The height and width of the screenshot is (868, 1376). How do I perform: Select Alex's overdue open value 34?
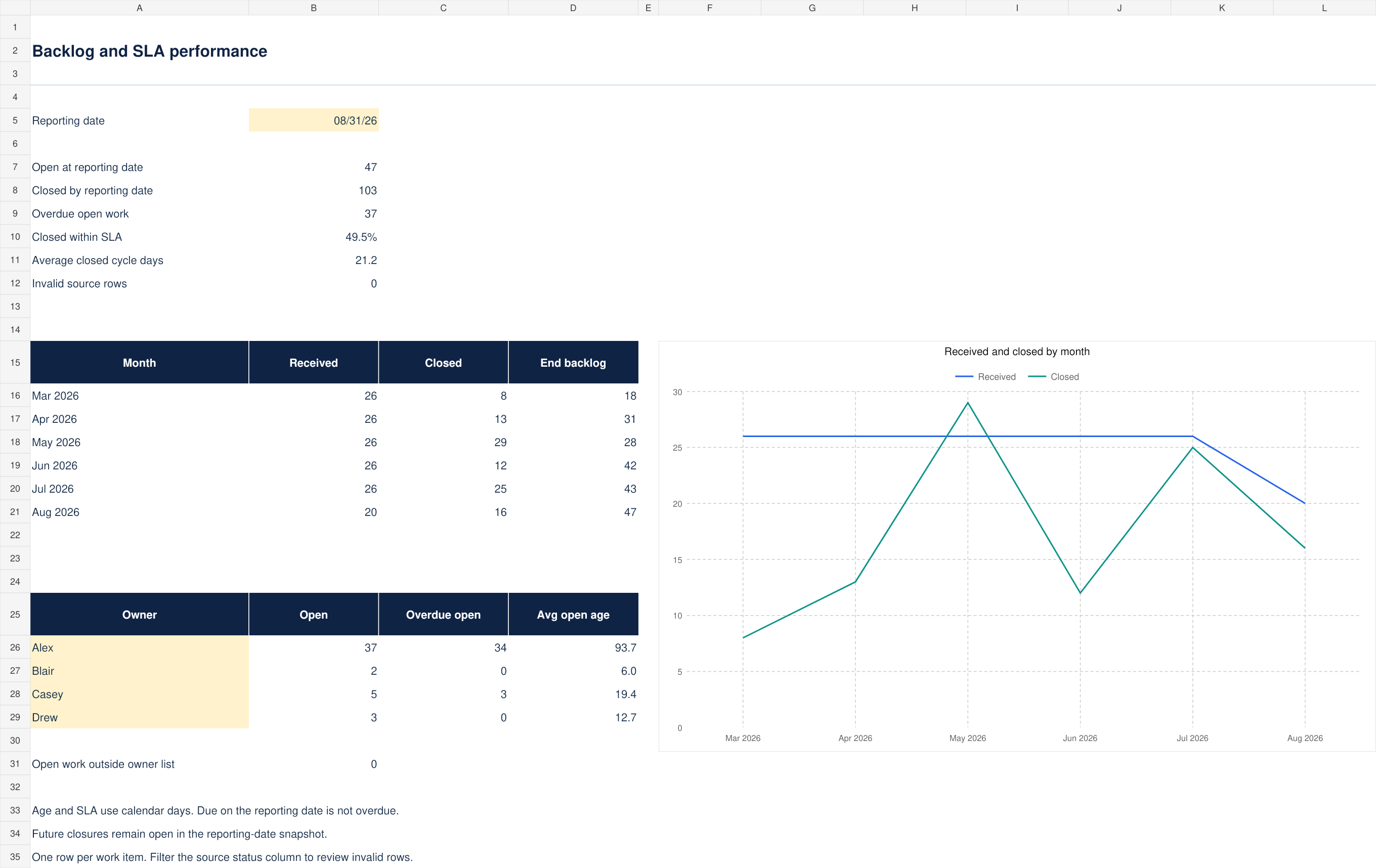tap(443, 647)
